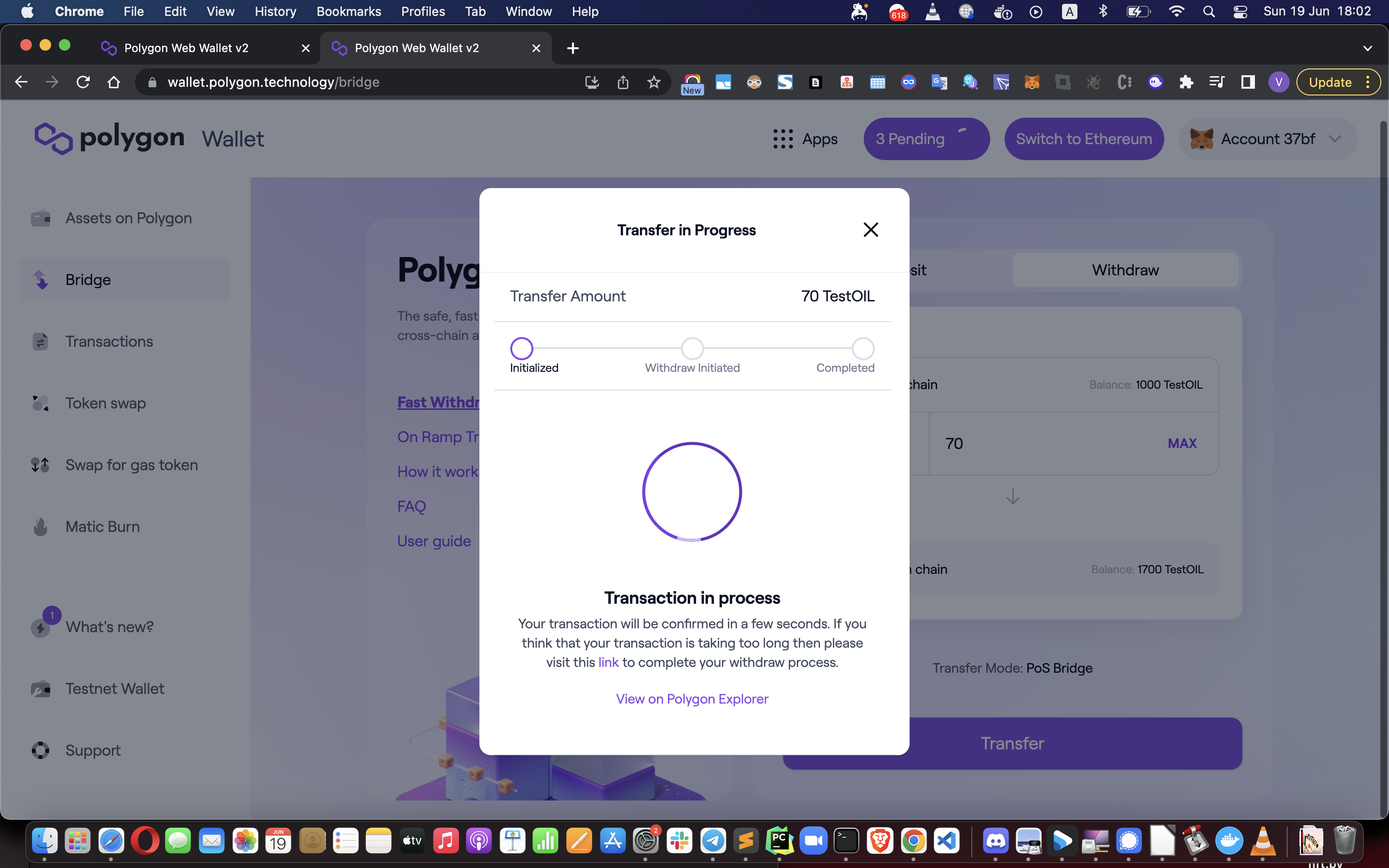Expand Chrome tab search chevron
The width and height of the screenshot is (1389, 868).
[x=1367, y=48]
